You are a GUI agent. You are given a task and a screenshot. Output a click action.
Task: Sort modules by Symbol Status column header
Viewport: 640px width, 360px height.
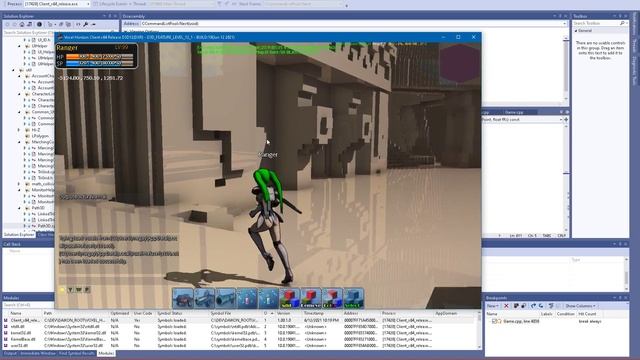tap(169, 313)
